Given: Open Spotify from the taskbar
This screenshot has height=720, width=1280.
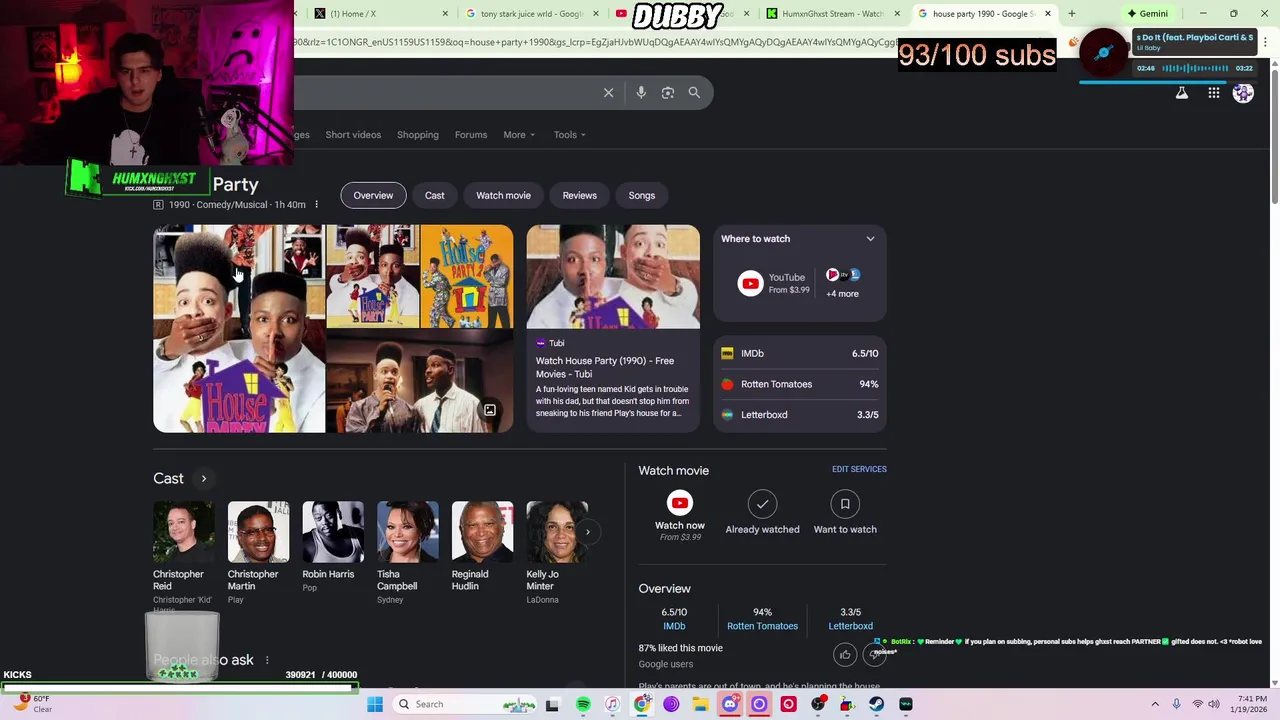Looking at the screenshot, I should click(x=583, y=704).
